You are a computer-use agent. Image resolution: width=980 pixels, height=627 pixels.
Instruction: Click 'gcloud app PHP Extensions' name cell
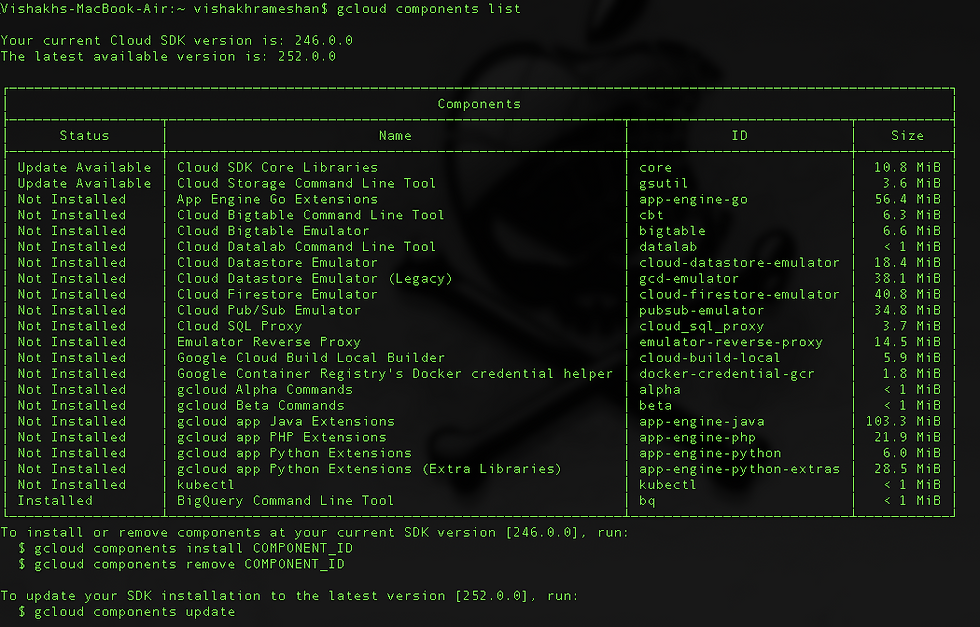tap(281, 438)
